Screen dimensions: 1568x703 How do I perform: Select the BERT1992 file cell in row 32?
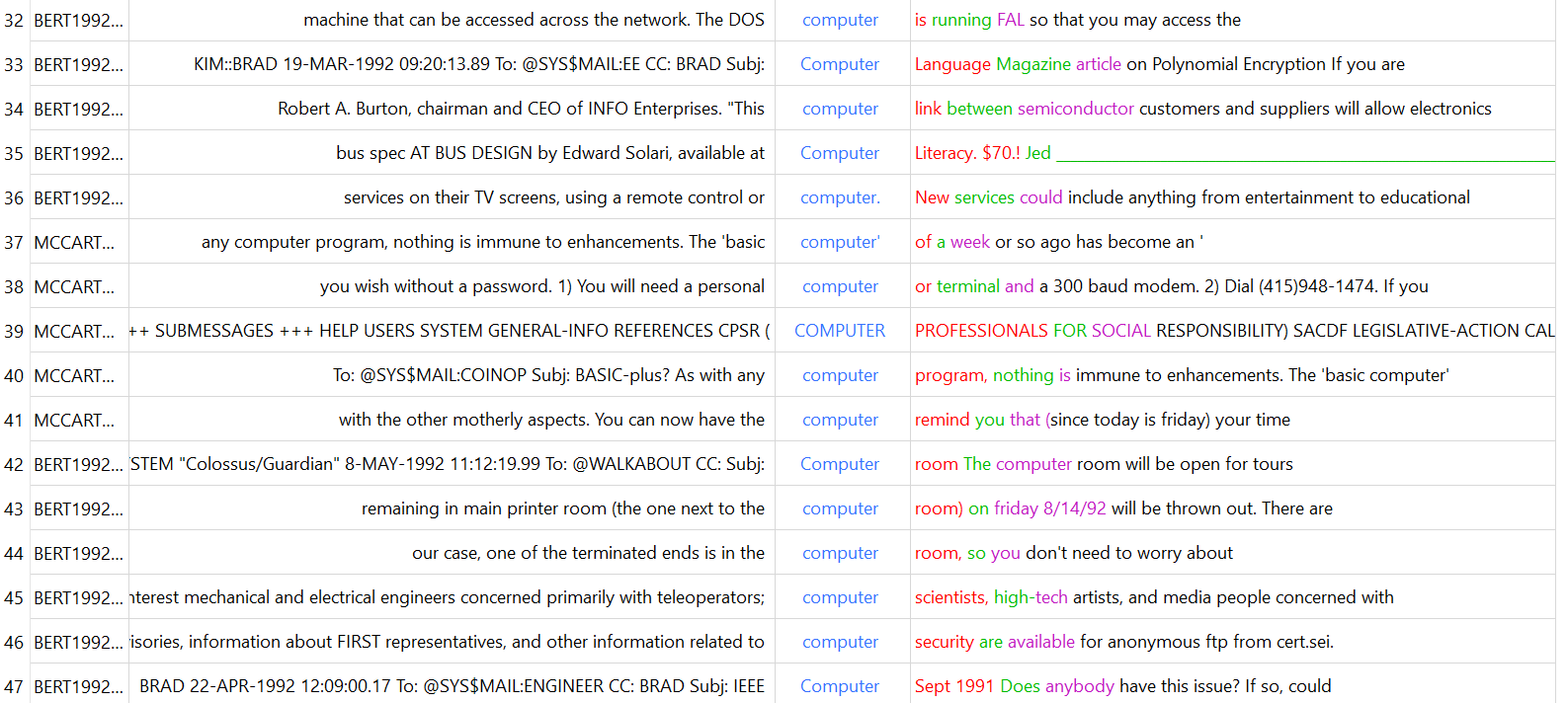[x=78, y=20]
